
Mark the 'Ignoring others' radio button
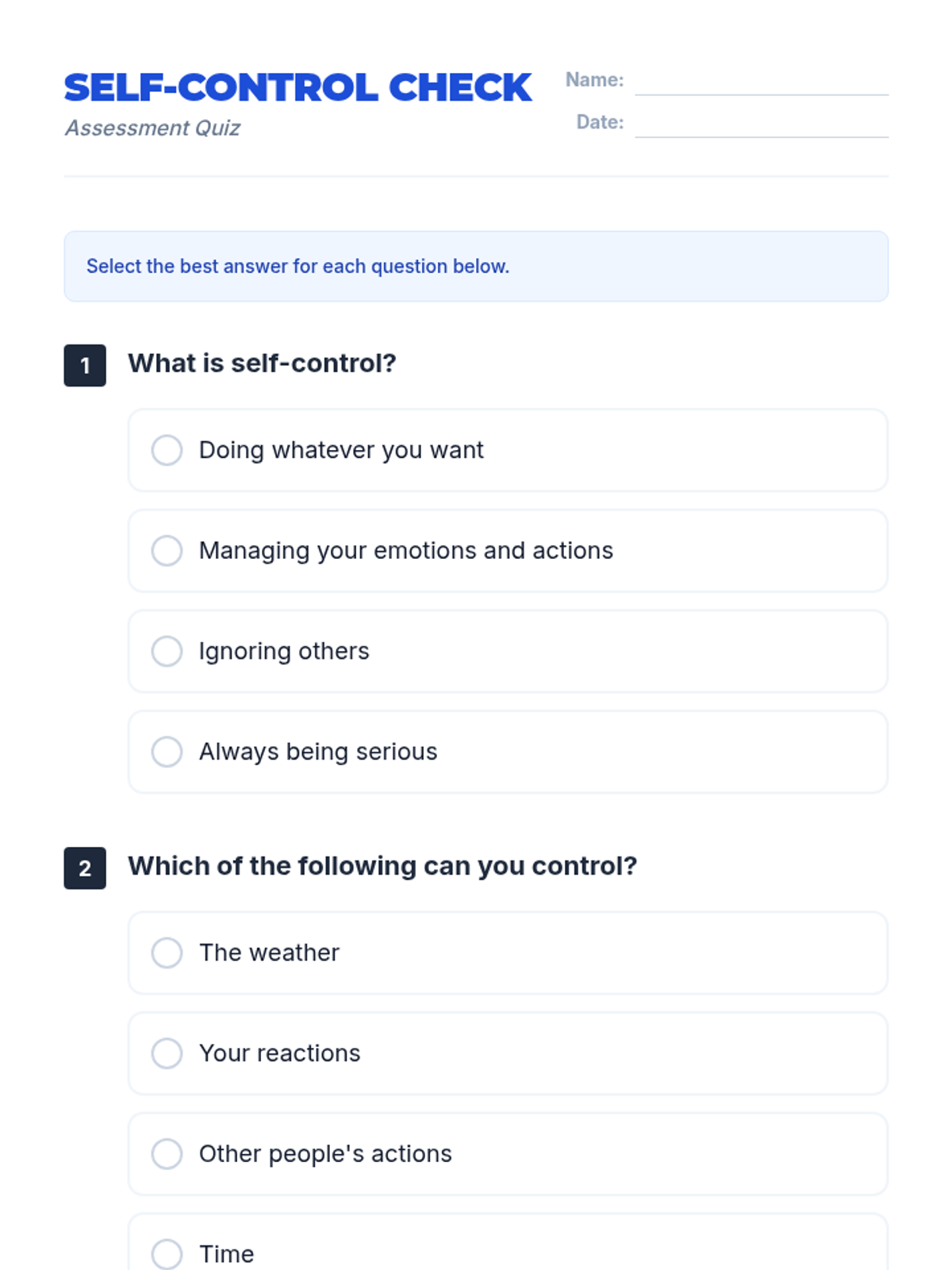click(167, 651)
